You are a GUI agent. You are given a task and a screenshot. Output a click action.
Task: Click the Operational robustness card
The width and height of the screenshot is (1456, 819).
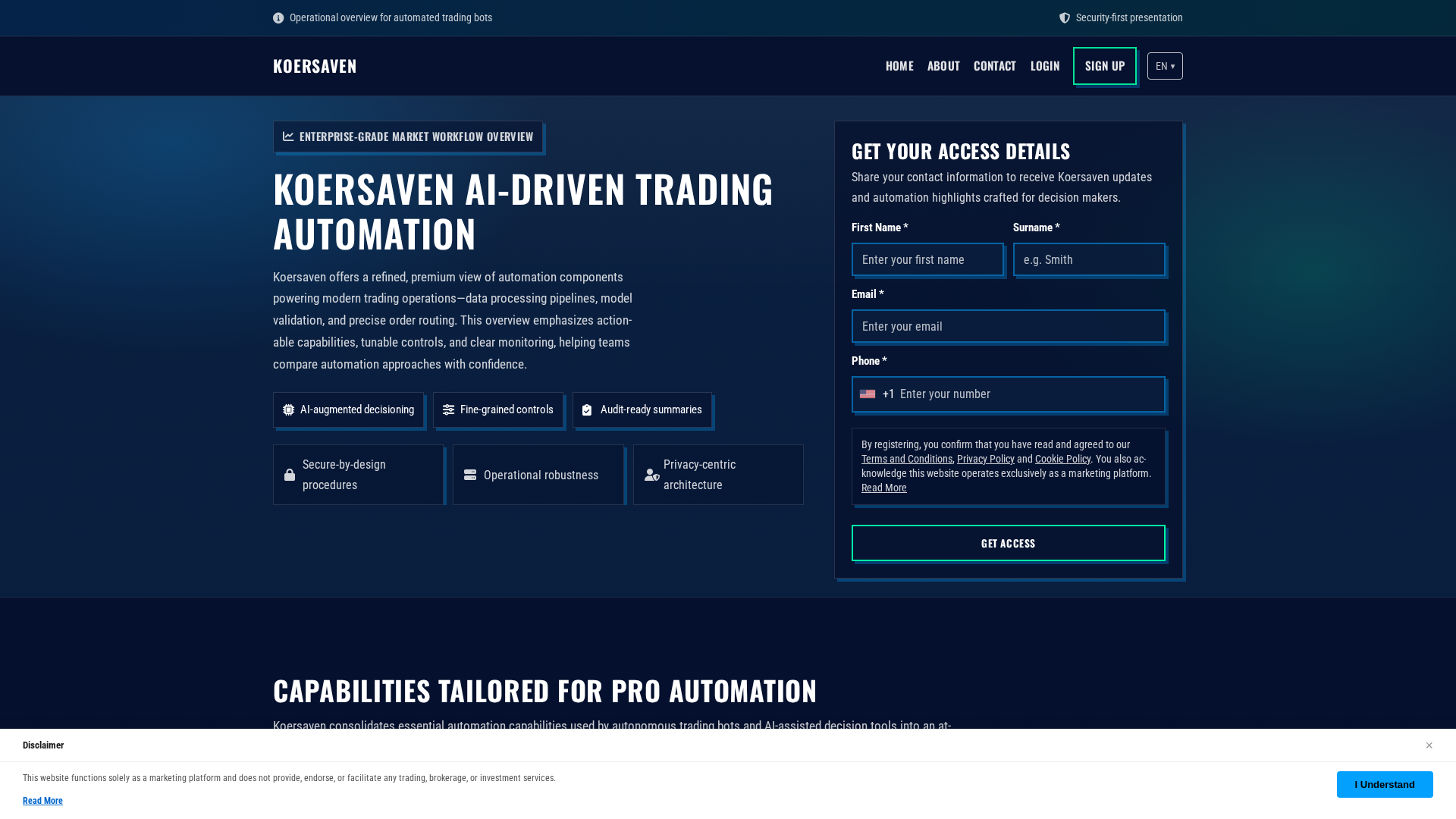(538, 475)
